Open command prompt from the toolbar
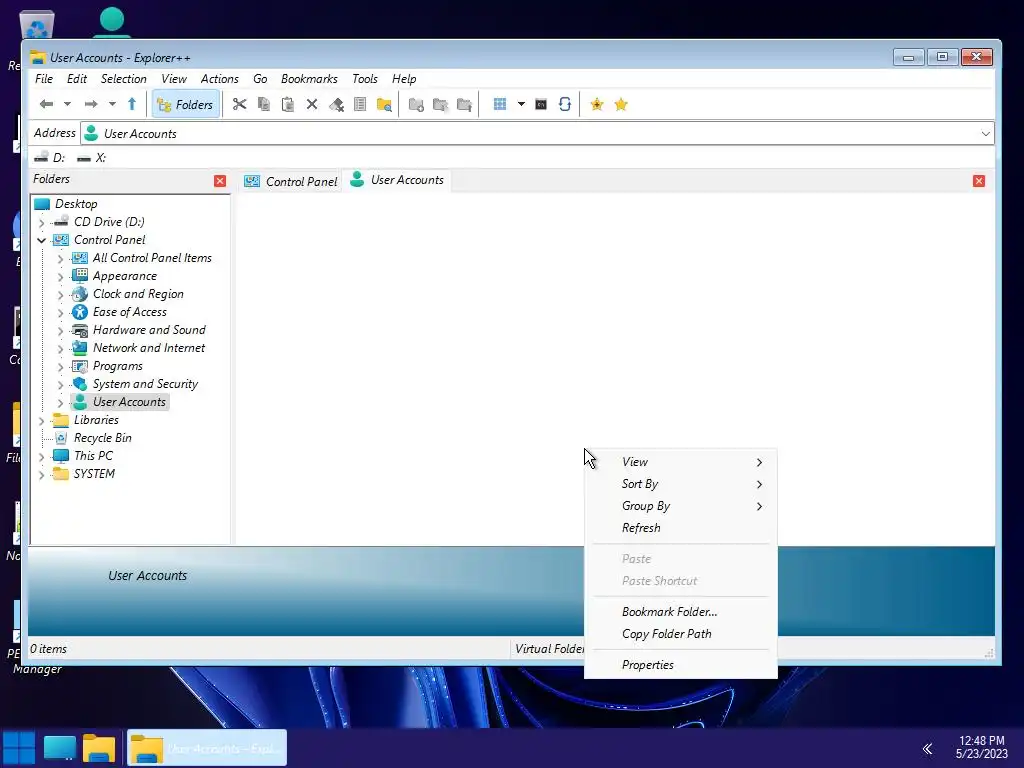 (x=541, y=104)
